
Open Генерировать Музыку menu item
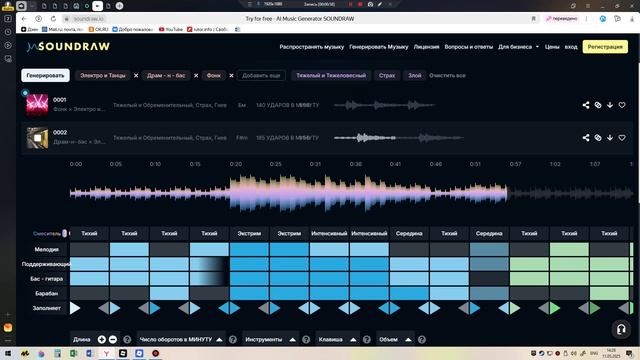coord(378,47)
